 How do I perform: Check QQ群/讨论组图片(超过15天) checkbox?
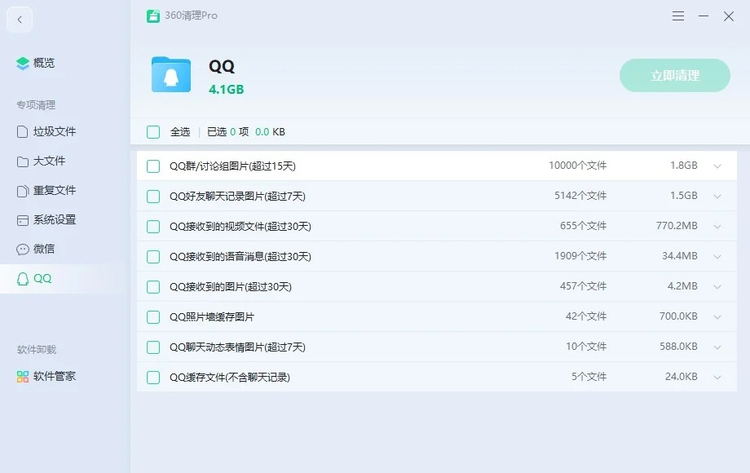[153, 166]
